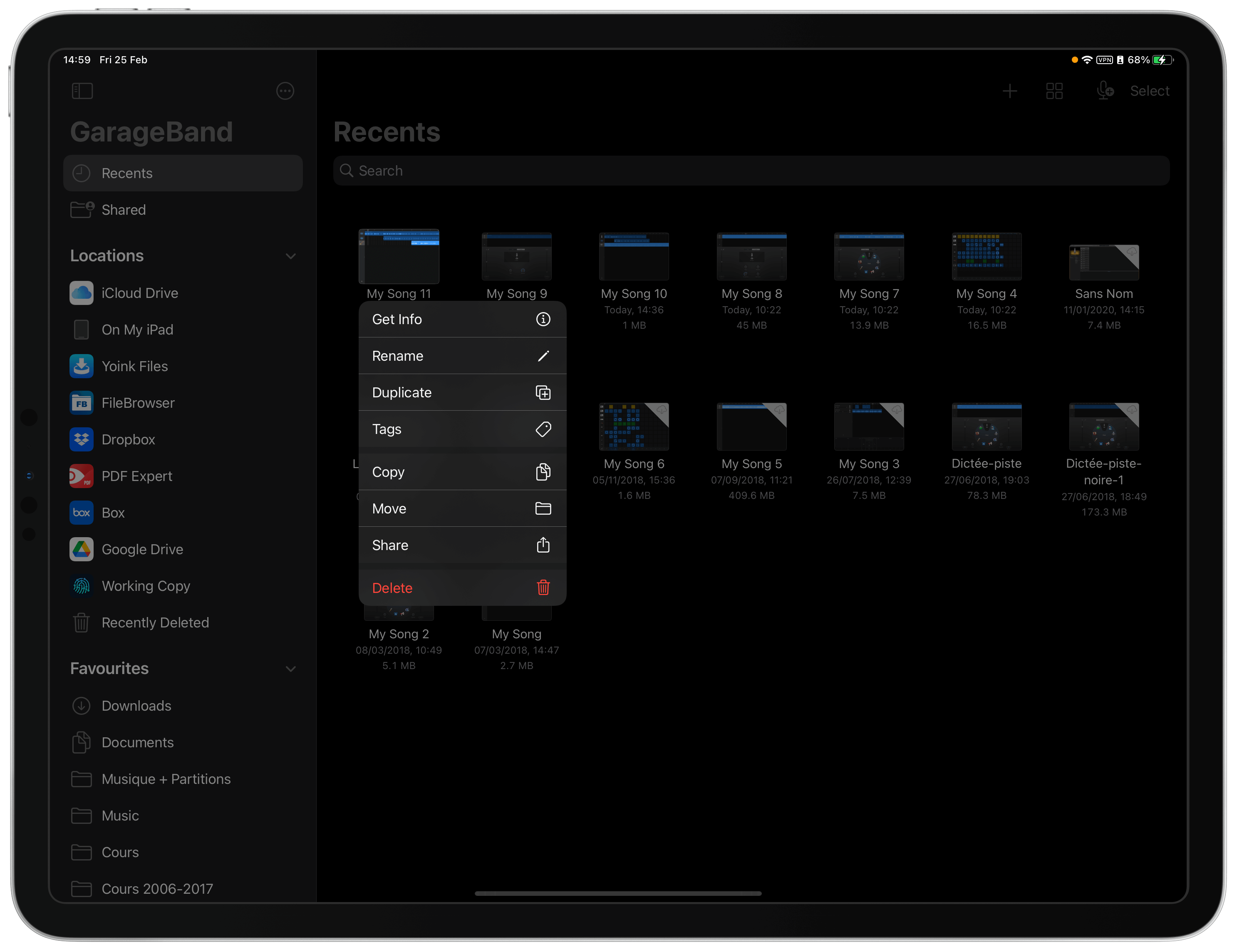Select Delete in context menu

click(461, 588)
